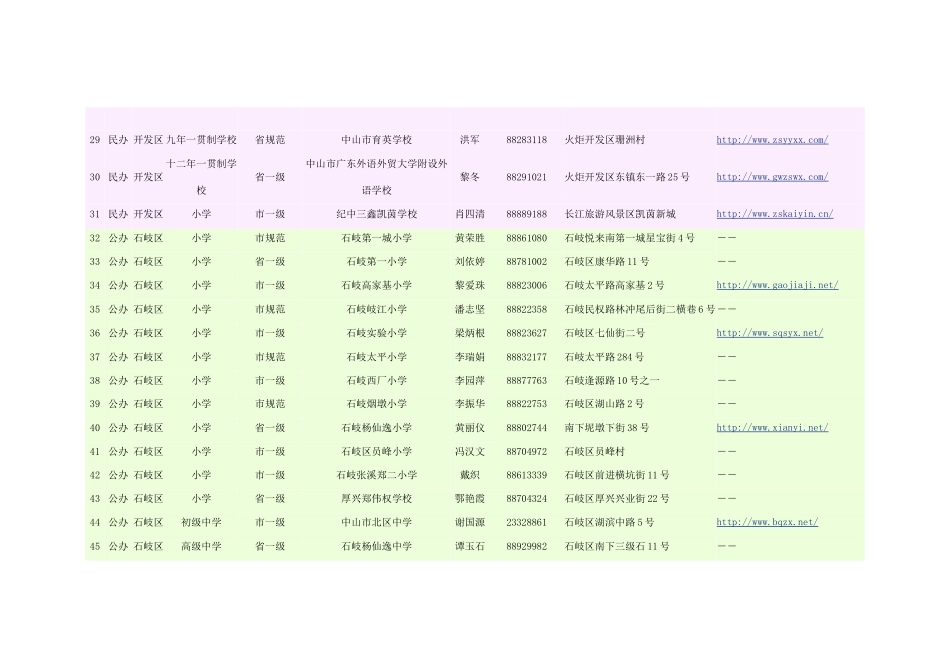The image size is (950, 672).
Task: Click the school name 石岐张溪郑二小学
Action: [x=376, y=476]
